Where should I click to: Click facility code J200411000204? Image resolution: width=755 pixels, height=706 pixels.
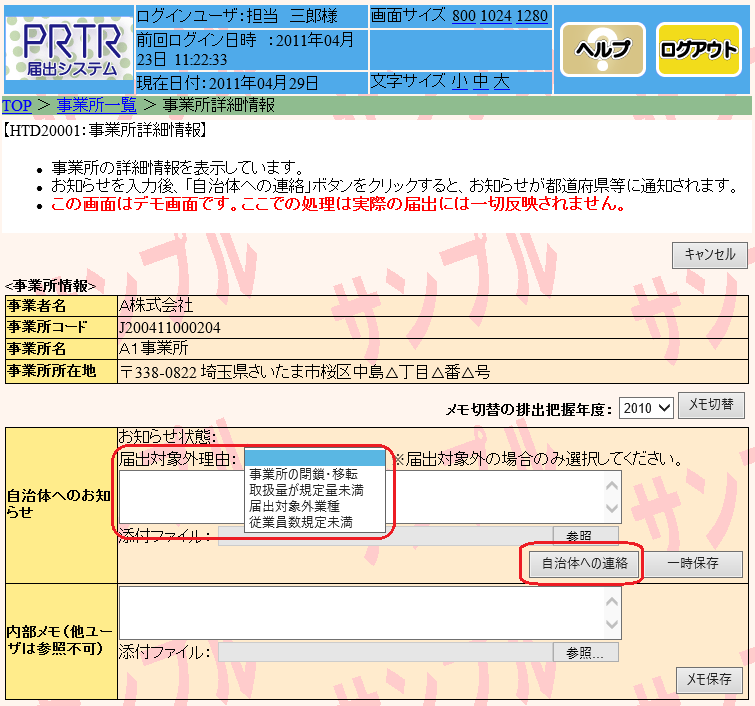(x=169, y=328)
